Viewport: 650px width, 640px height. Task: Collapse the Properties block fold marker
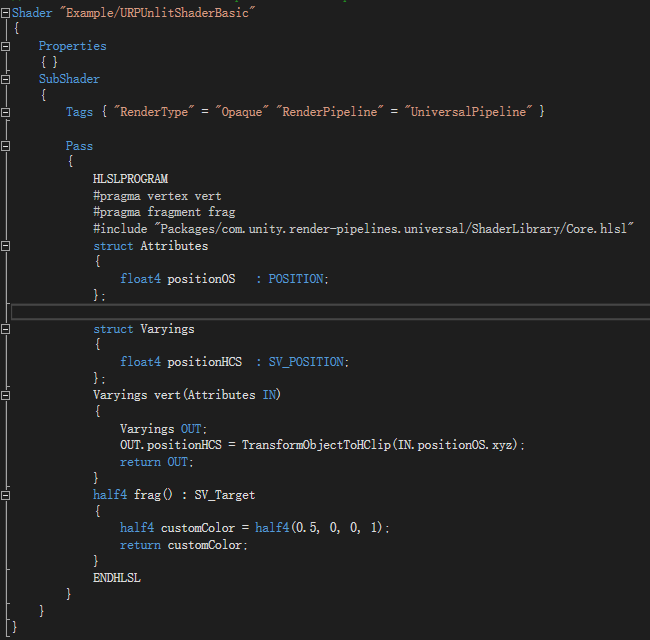click(5, 46)
